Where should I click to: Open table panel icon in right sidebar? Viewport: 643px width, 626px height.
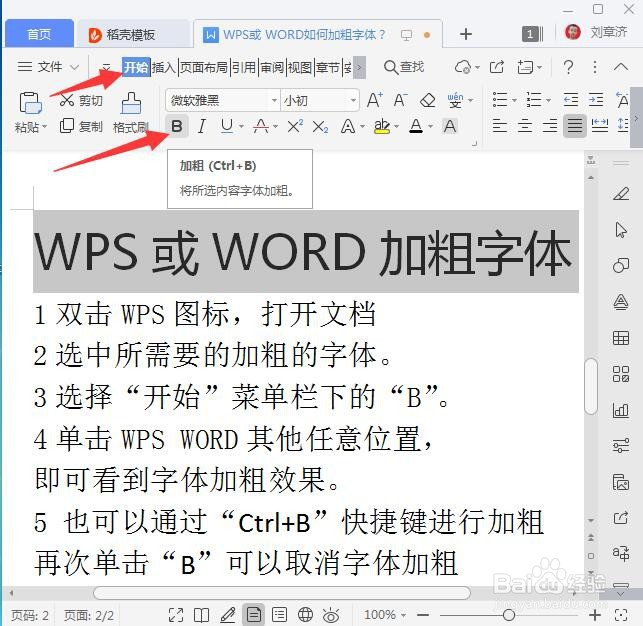621,338
